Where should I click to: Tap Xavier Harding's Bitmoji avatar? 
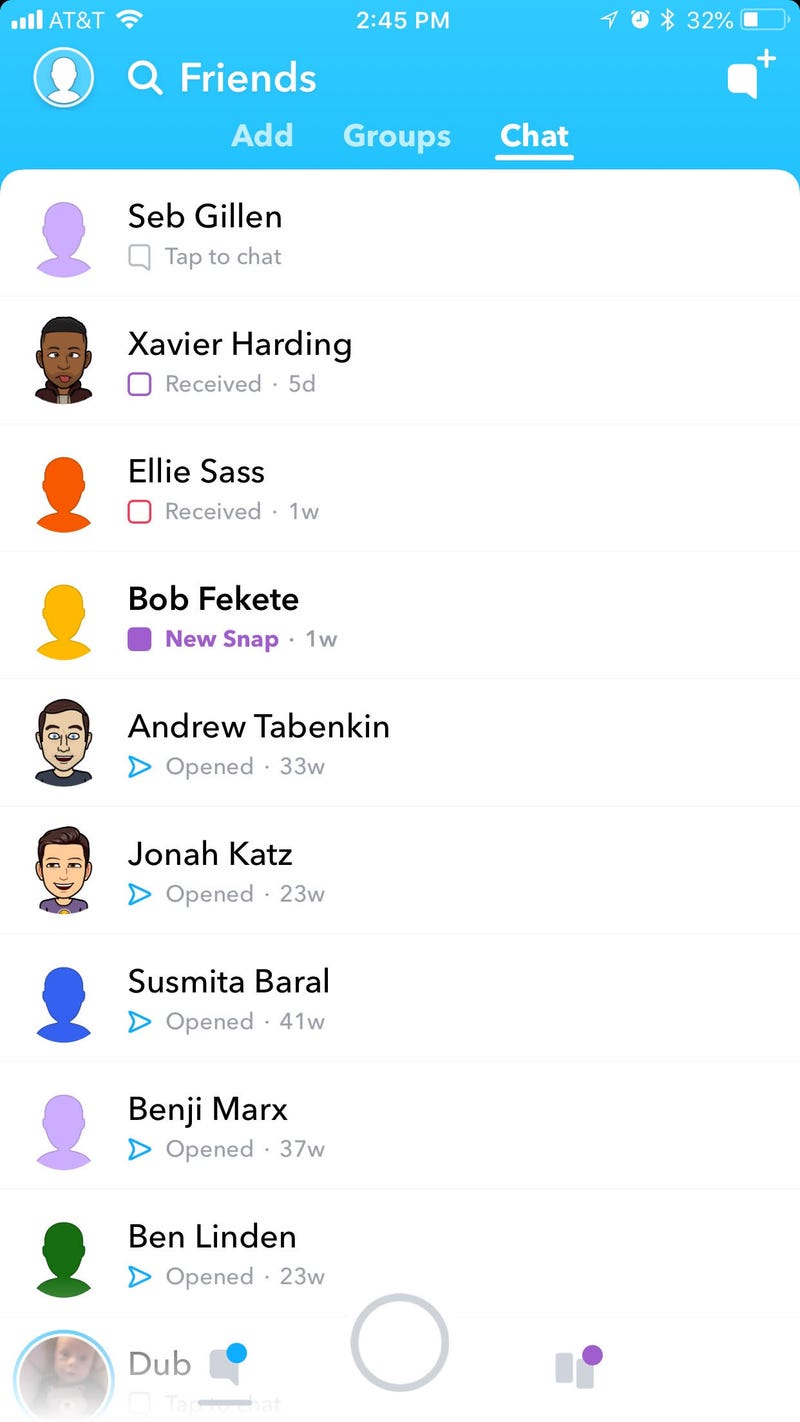(64, 360)
